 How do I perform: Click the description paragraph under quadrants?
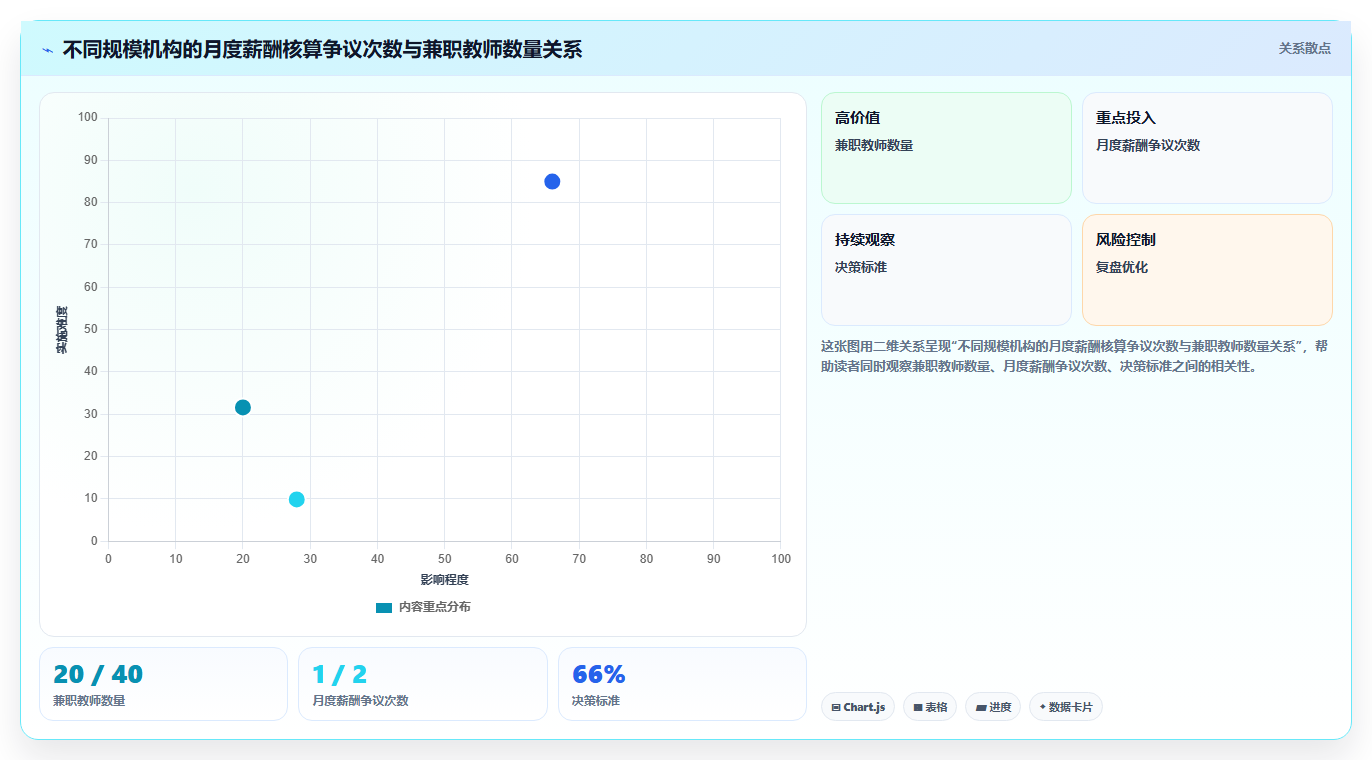click(x=1076, y=356)
